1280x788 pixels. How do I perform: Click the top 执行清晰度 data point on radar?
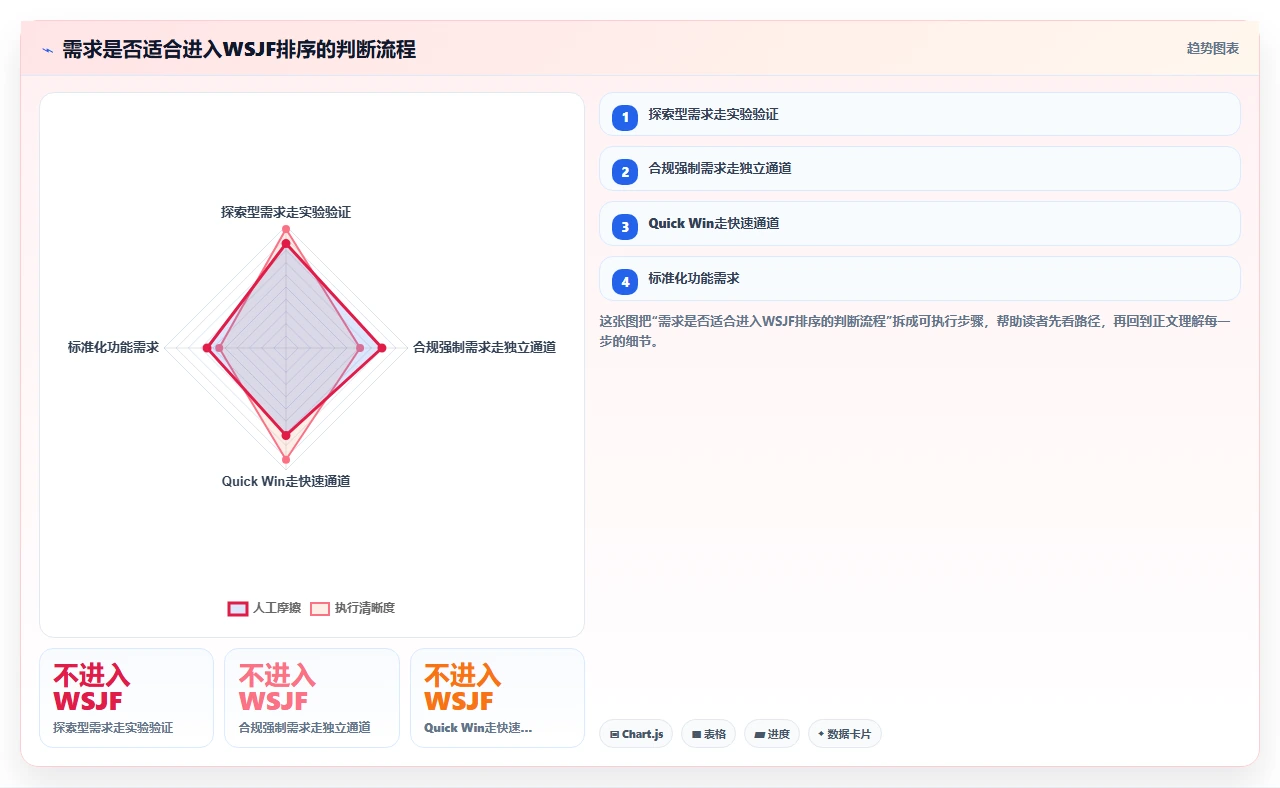click(x=286, y=230)
